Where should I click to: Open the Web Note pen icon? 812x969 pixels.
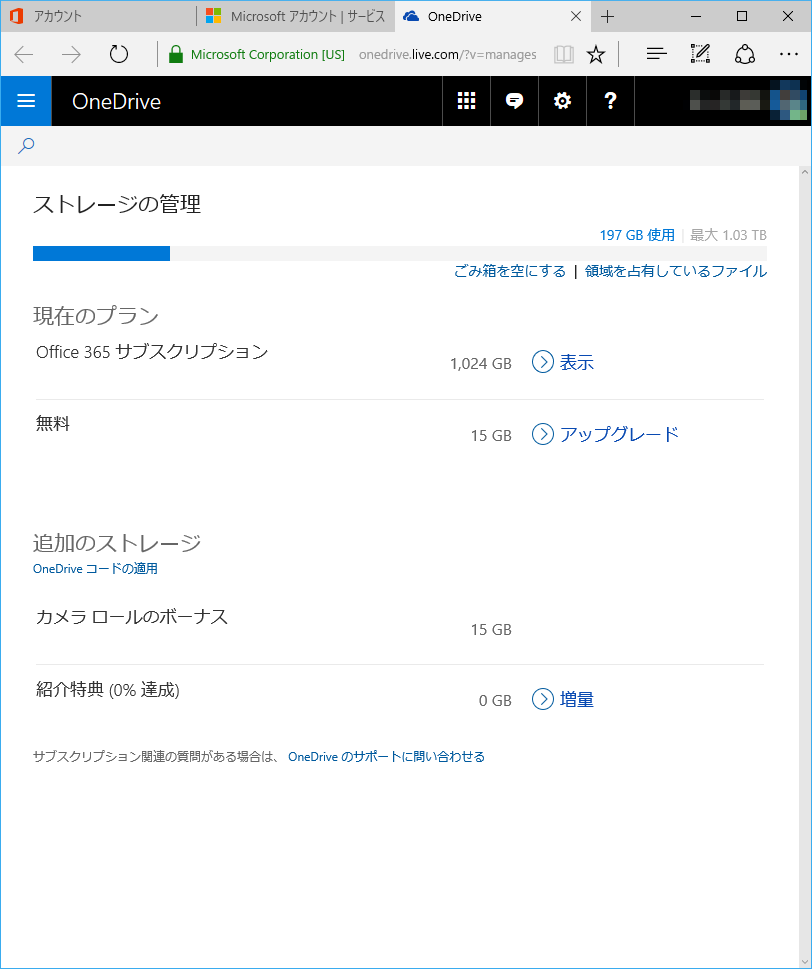click(x=700, y=54)
